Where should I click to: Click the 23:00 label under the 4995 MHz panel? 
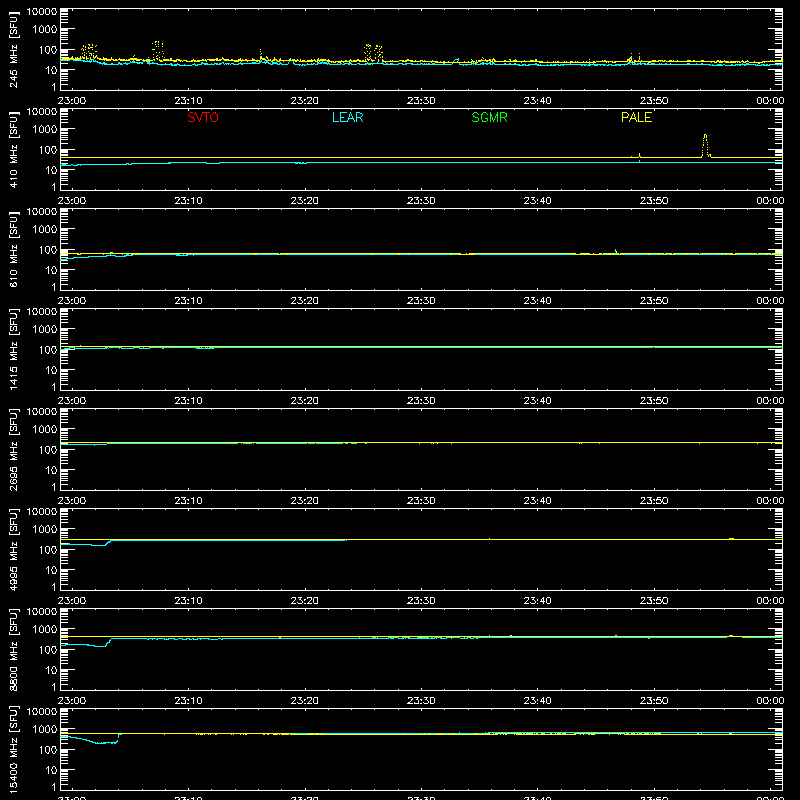(x=72, y=601)
